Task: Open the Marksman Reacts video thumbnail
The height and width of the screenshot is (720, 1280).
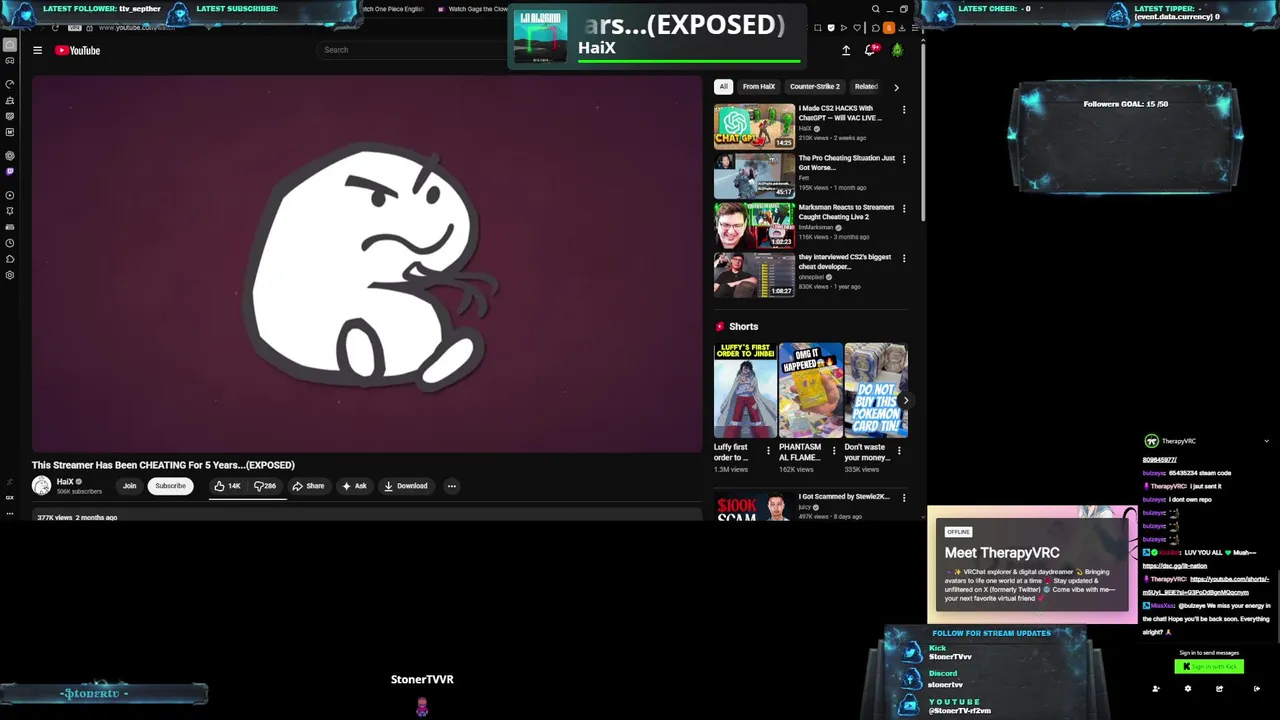Action: click(x=754, y=225)
